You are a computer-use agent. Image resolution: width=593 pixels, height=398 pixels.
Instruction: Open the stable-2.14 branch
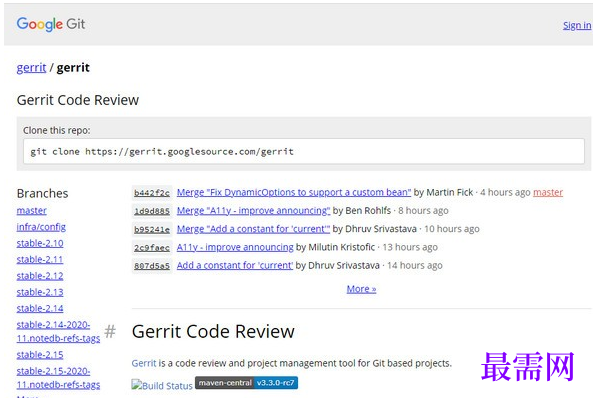[x=40, y=308]
